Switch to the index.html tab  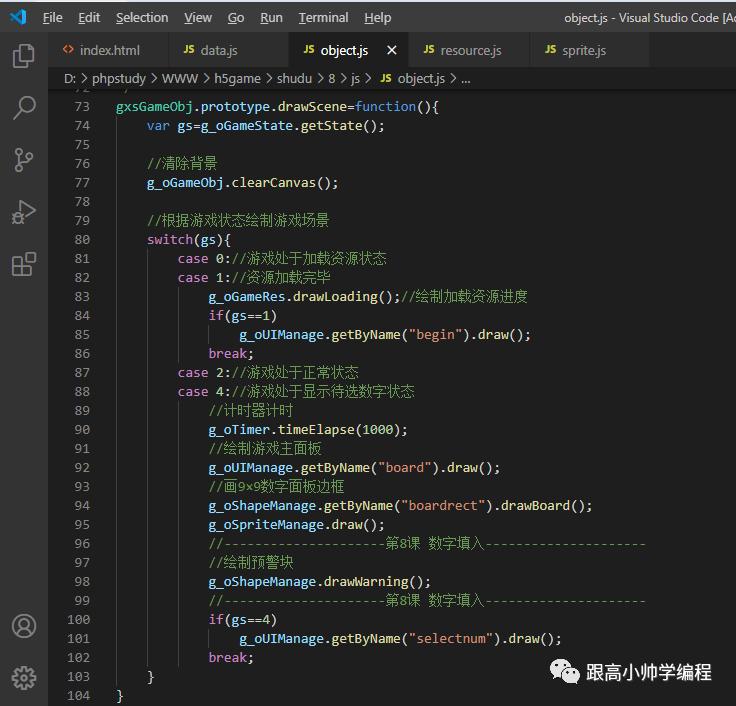point(108,50)
